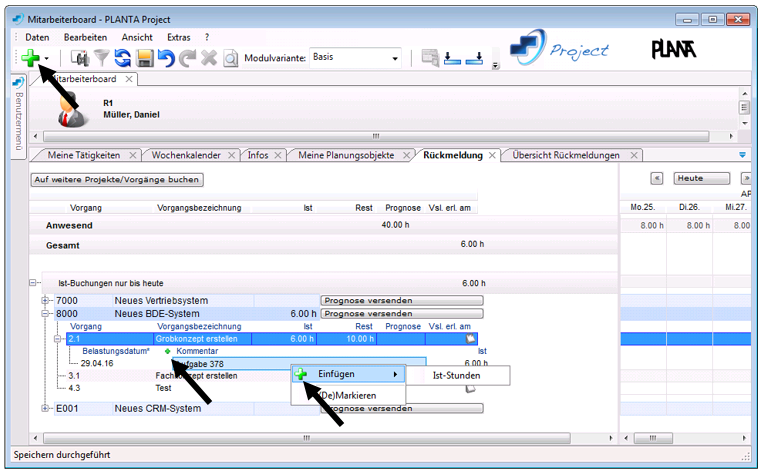Click Auf weitere Projekte/Vorgänge buchen button

pos(117,180)
